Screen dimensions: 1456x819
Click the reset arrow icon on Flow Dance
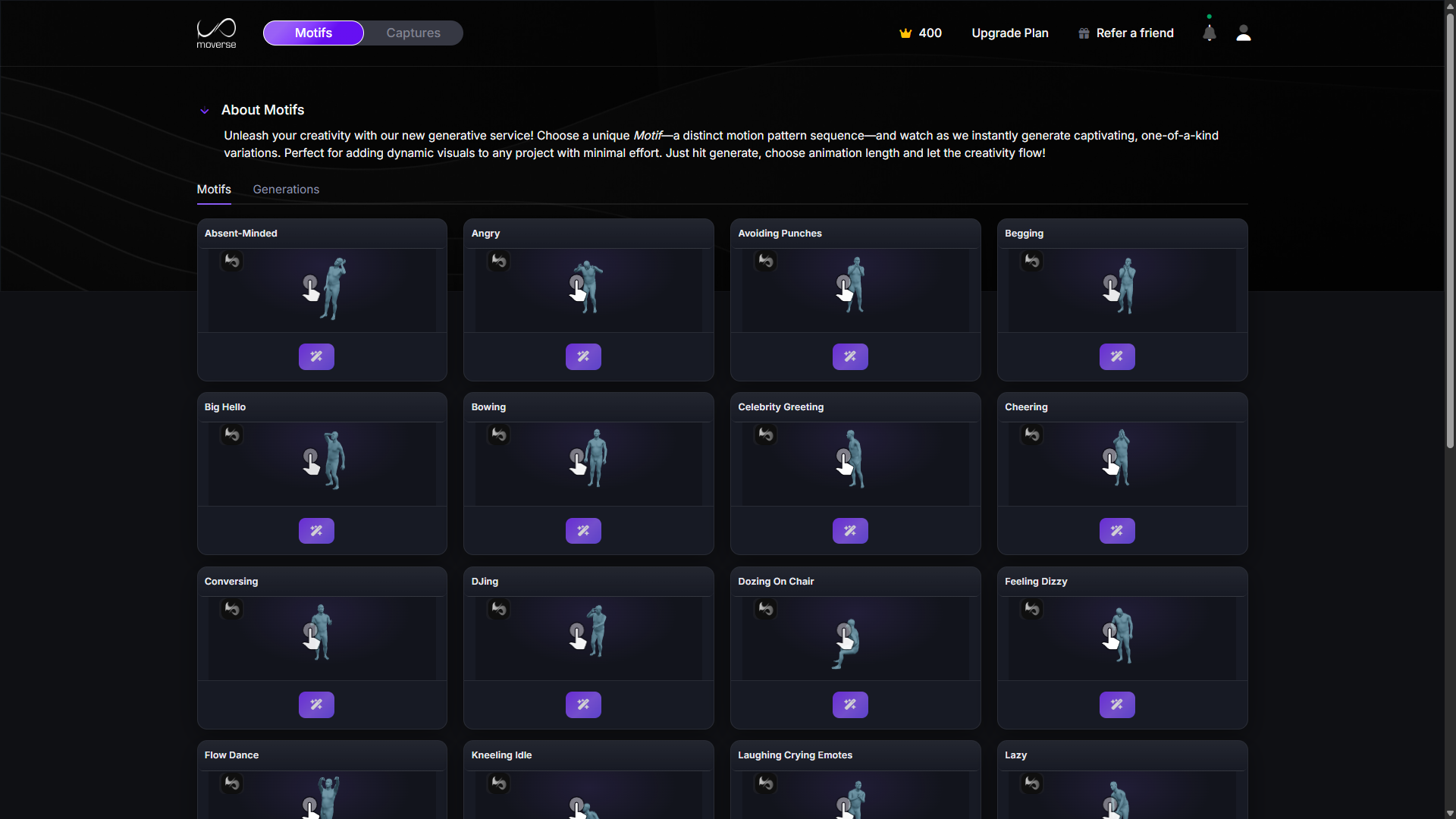[232, 783]
